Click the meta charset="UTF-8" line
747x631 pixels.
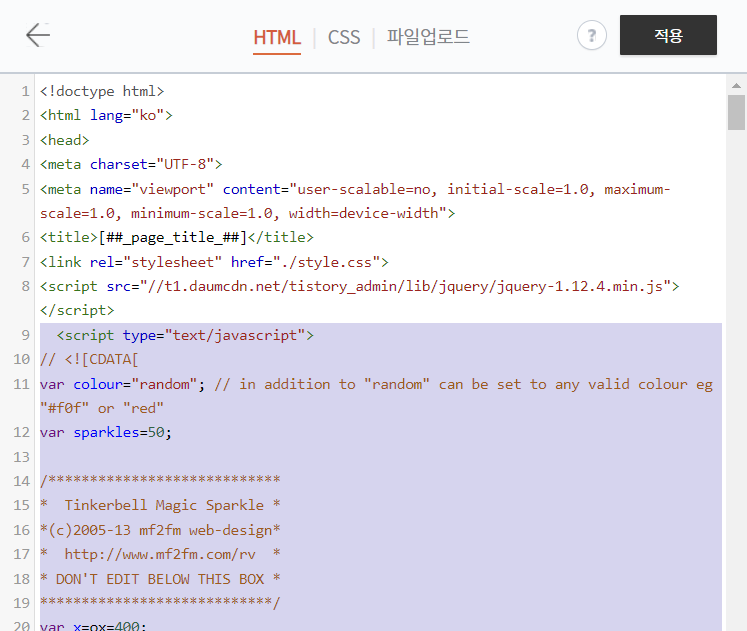click(x=131, y=164)
